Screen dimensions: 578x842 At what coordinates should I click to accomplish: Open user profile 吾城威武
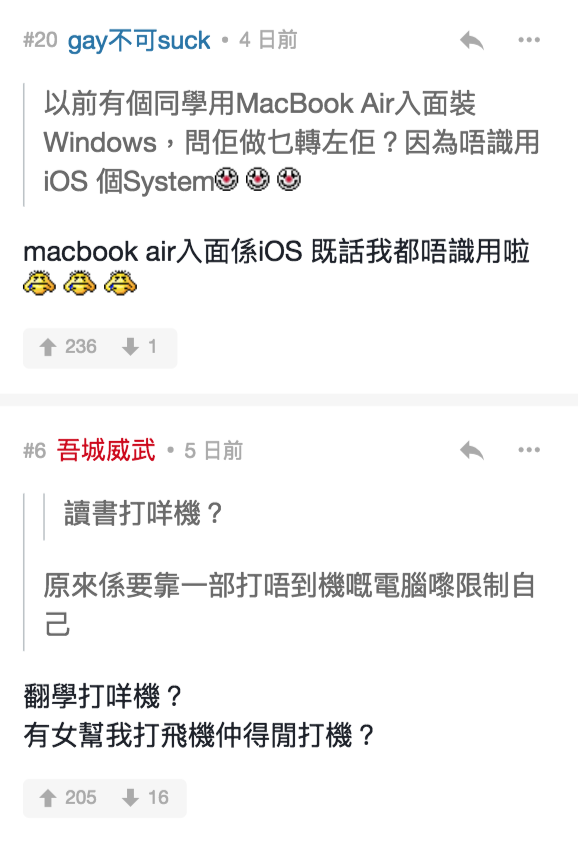(106, 450)
